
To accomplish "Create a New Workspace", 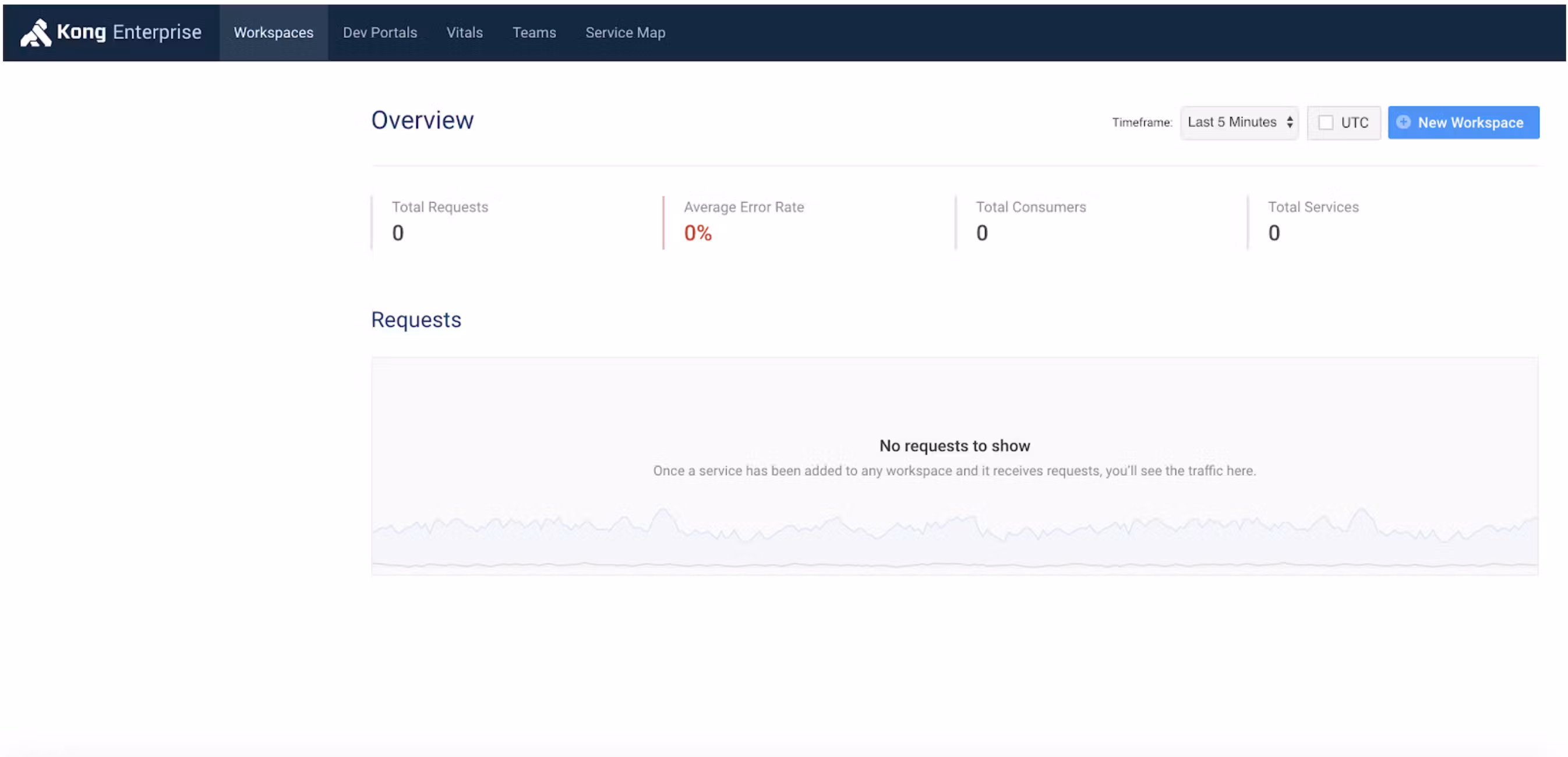I will (x=1470, y=123).
